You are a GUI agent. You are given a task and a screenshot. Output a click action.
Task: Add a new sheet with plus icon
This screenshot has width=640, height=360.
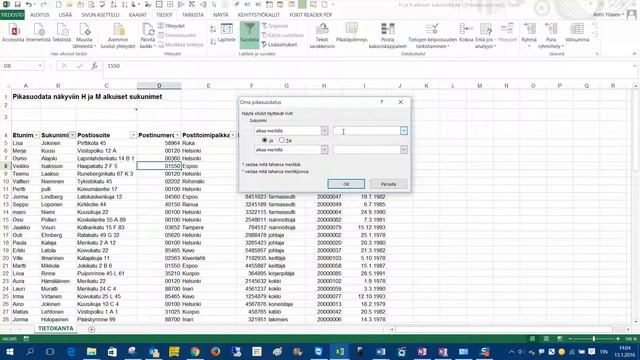coord(91,329)
